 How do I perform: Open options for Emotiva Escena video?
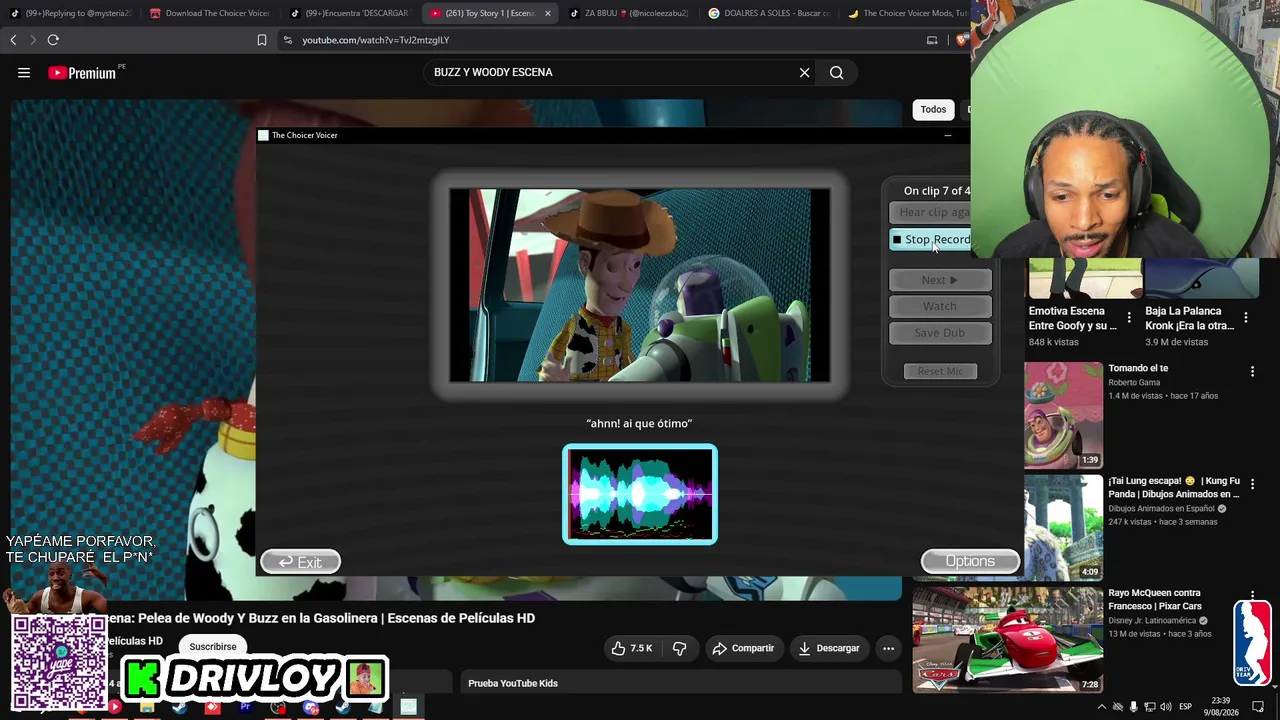tap(1129, 318)
